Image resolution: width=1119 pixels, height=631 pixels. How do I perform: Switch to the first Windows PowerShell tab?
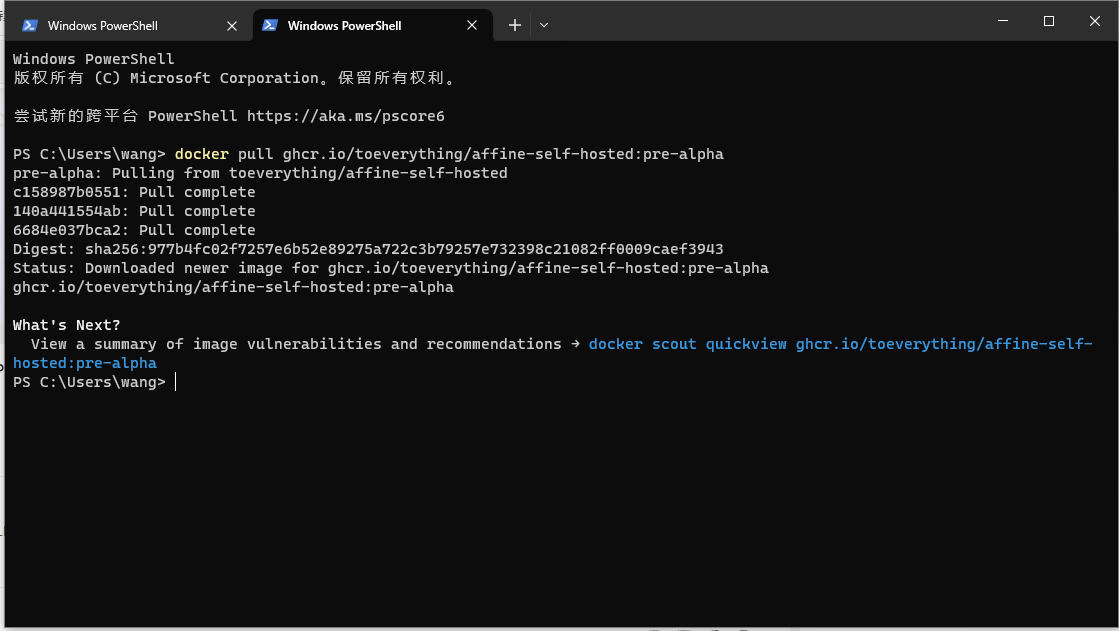pyautogui.click(x=128, y=26)
